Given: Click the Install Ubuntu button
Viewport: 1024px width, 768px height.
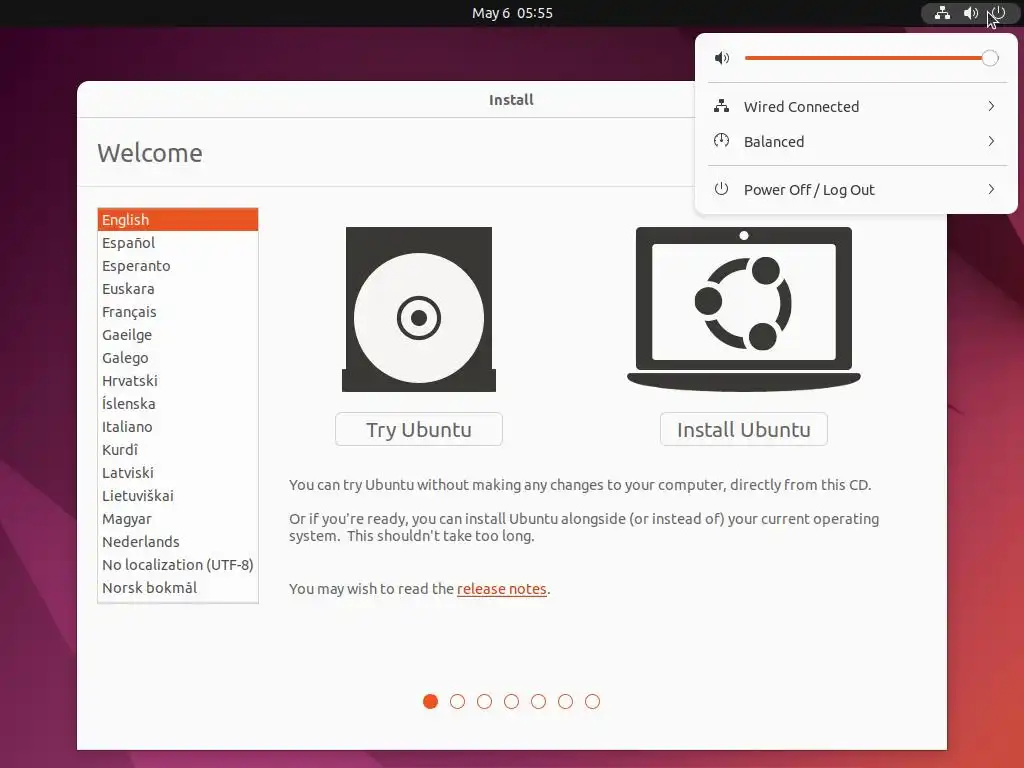Looking at the screenshot, I should [x=744, y=429].
